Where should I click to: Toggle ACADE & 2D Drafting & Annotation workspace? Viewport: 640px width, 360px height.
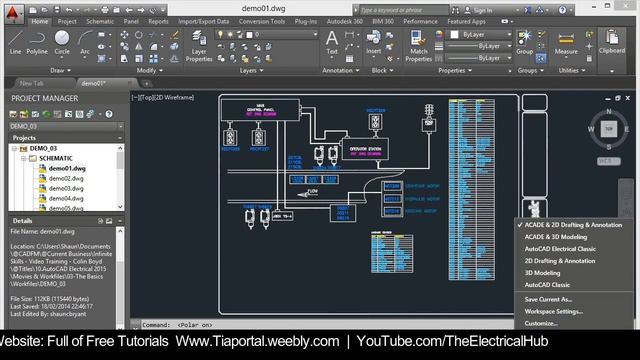pos(573,225)
